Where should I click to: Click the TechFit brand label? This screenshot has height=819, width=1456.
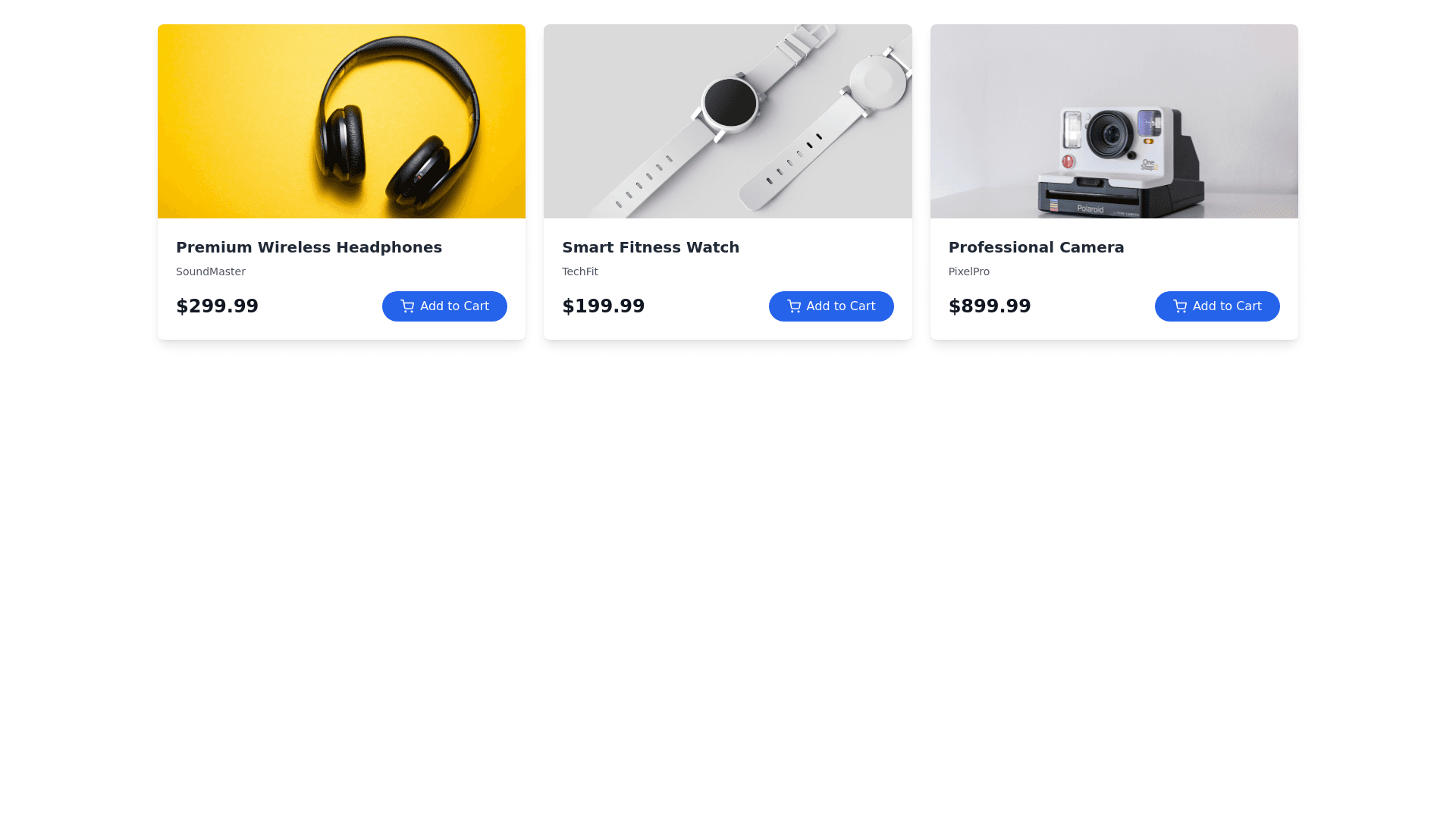[580, 271]
